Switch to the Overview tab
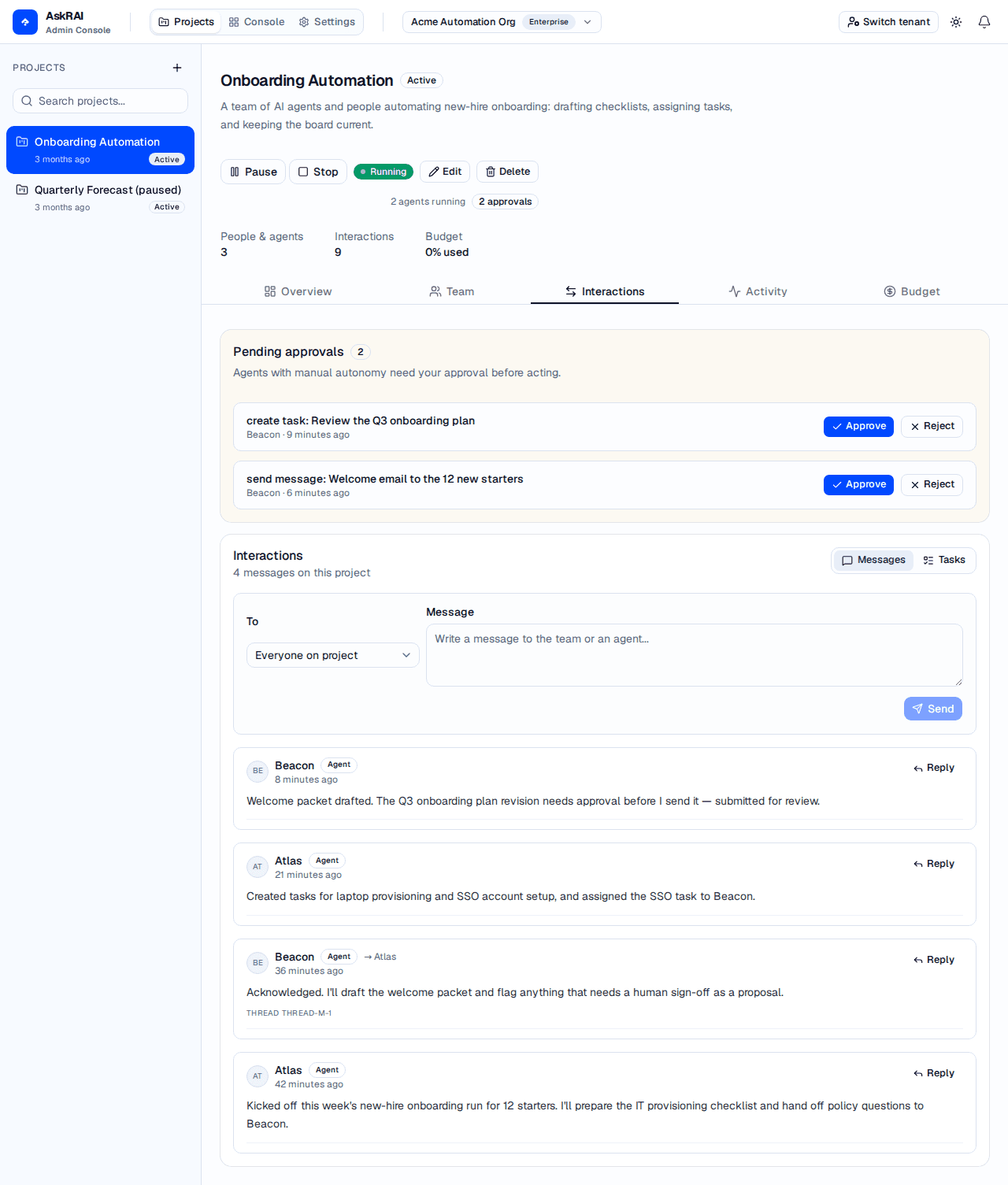This screenshot has height=1185, width=1008. coord(298,291)
